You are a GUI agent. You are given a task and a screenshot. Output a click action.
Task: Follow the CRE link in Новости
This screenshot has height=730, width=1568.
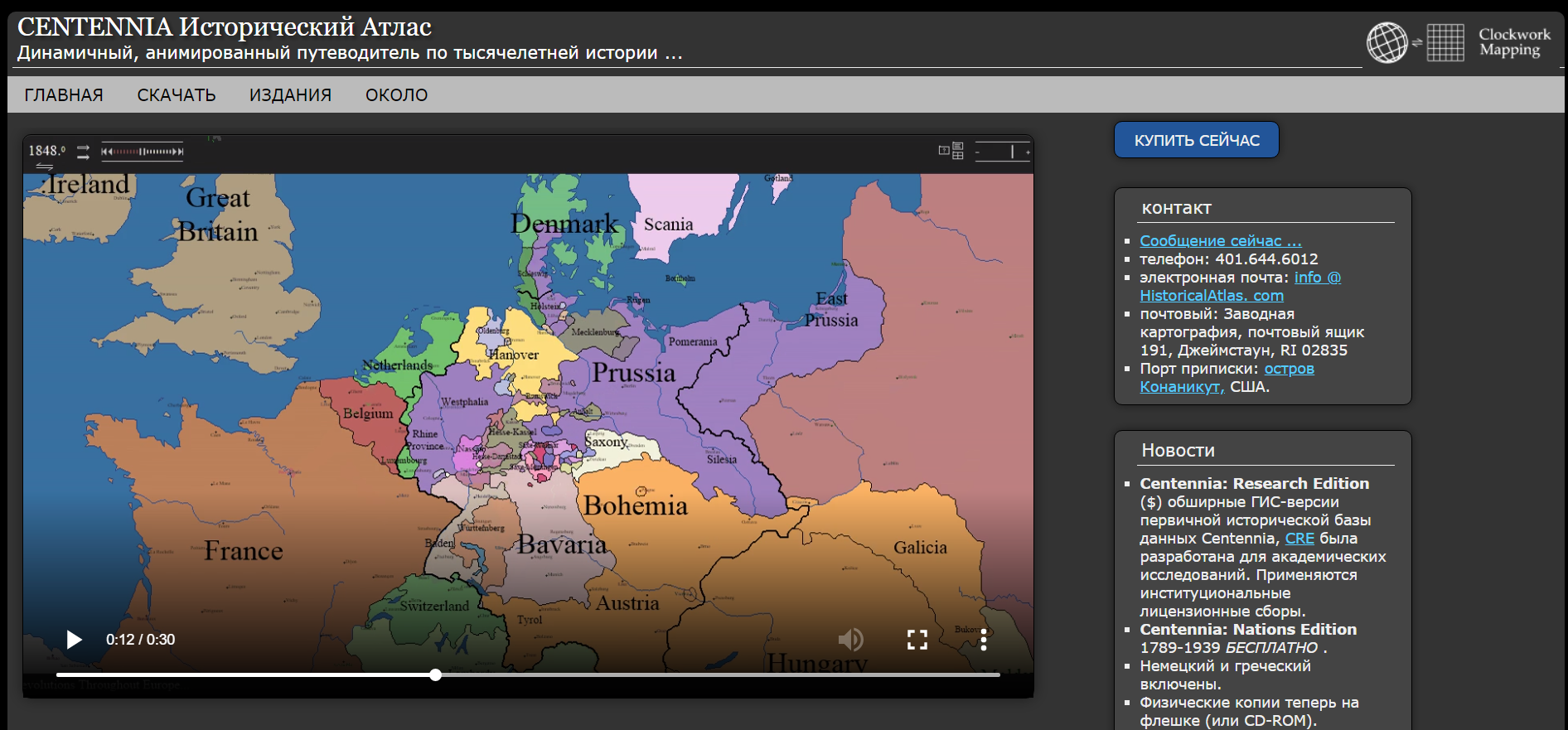1299,539
